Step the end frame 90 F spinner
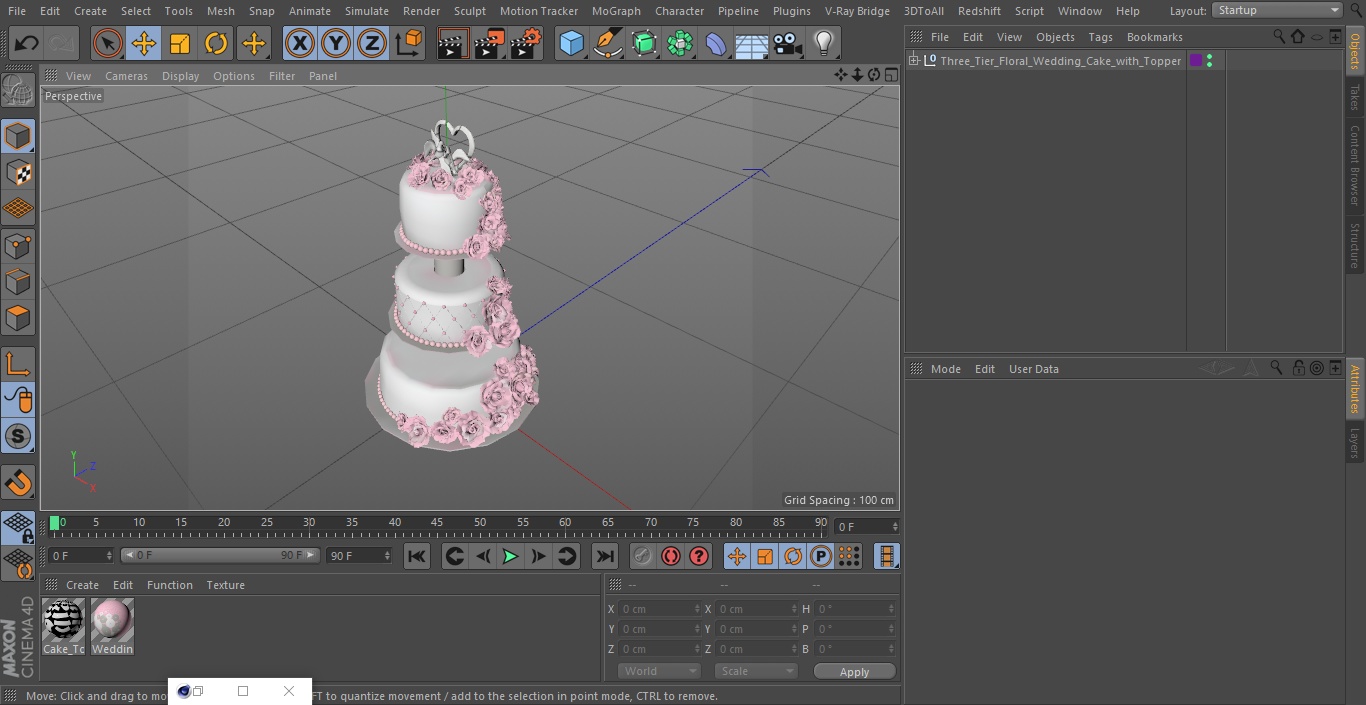The height and width of the screenshot is (705, 1366). pyautogui.click(x=387, y=555)
